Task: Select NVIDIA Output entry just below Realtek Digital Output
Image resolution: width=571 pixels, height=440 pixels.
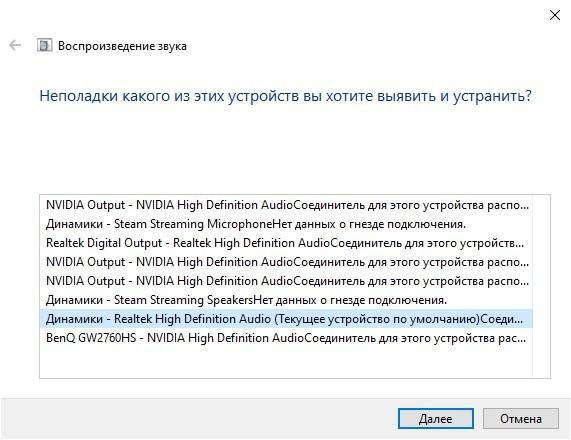Action: tap(286, 262)
